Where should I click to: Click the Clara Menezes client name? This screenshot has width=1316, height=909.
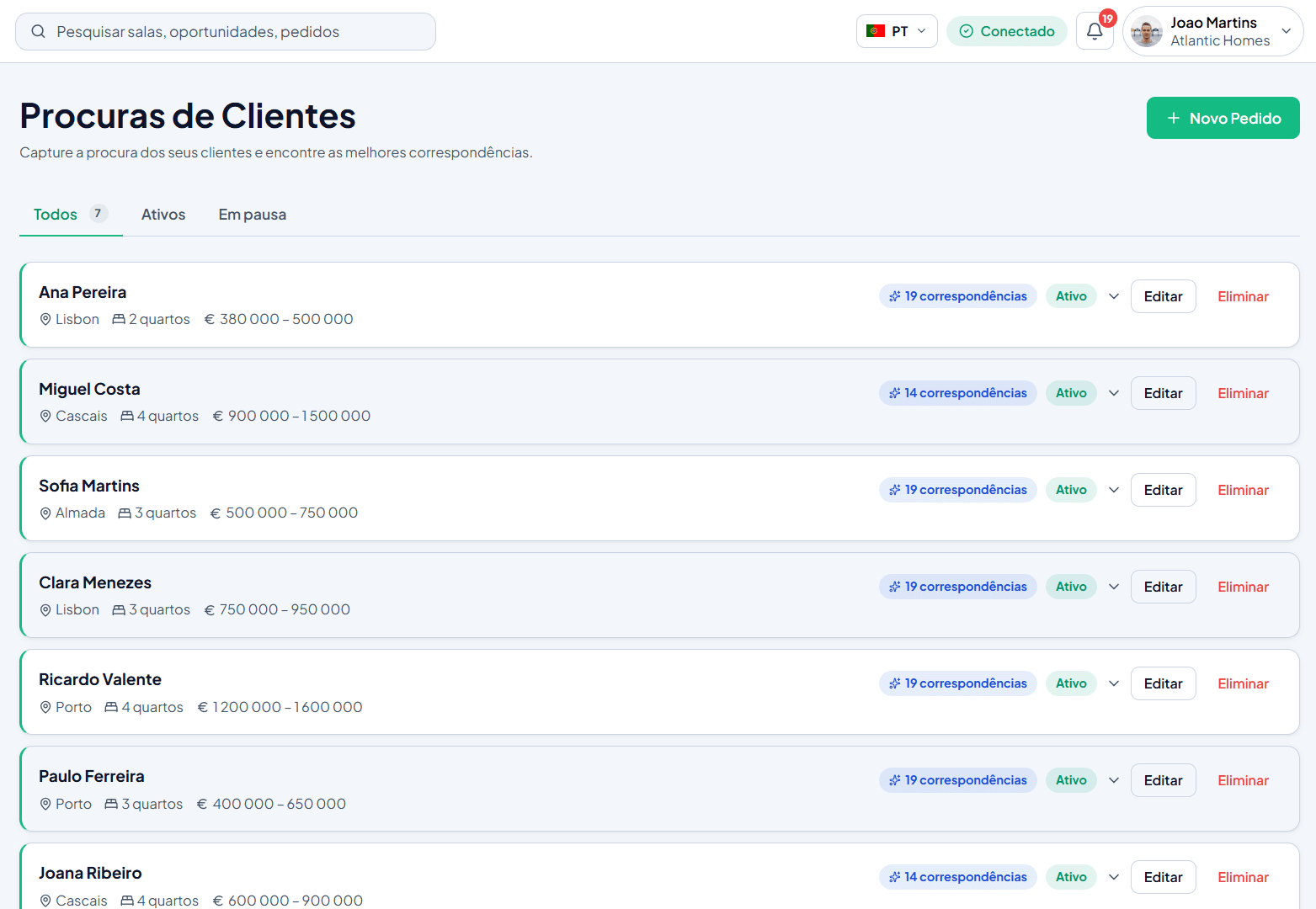coord(95,582)
